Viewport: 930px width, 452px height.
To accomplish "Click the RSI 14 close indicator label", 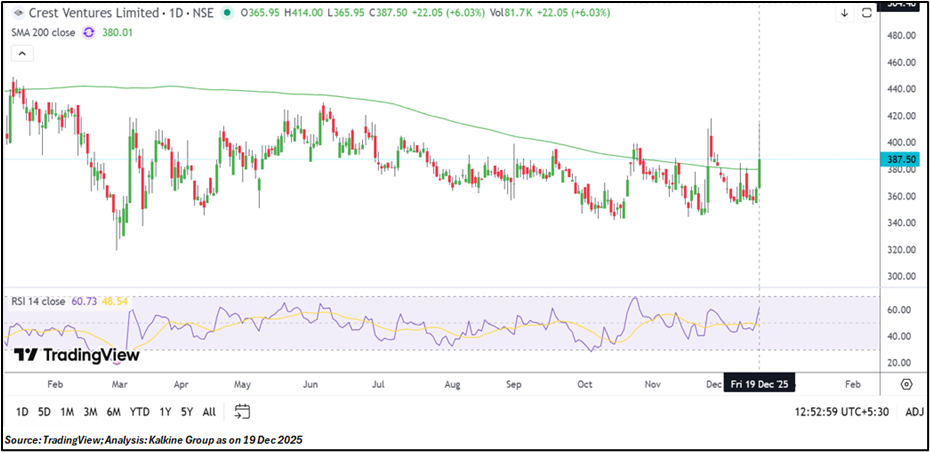I will click(x=38, y=300).
